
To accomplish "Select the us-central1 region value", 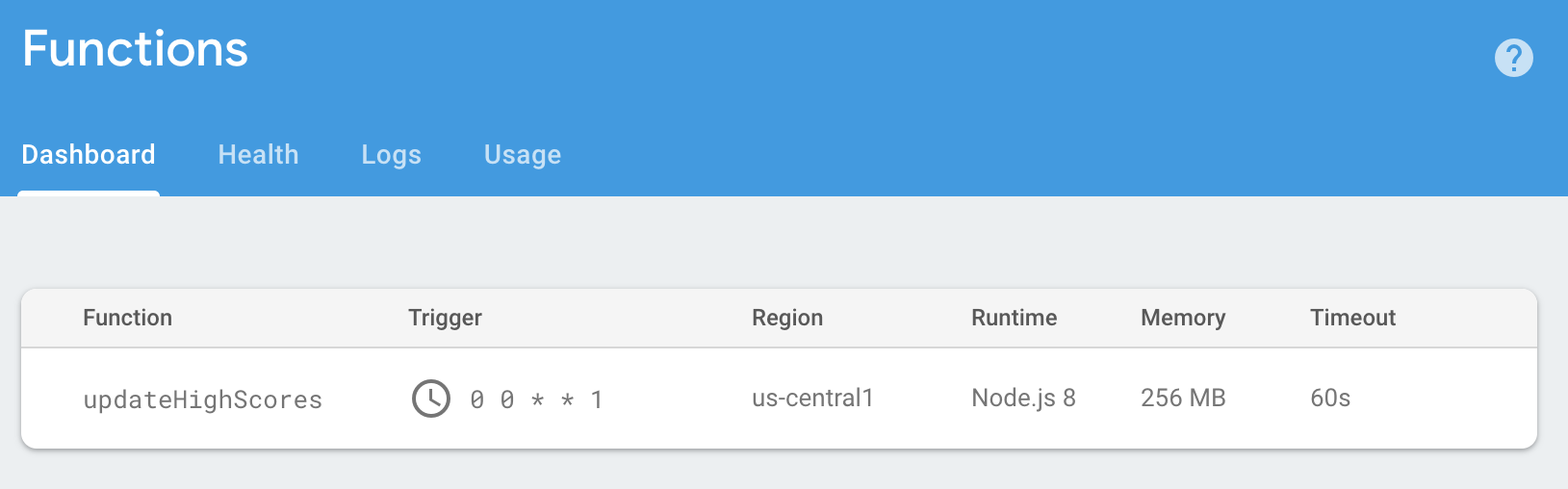I will (x=812, y=399).
